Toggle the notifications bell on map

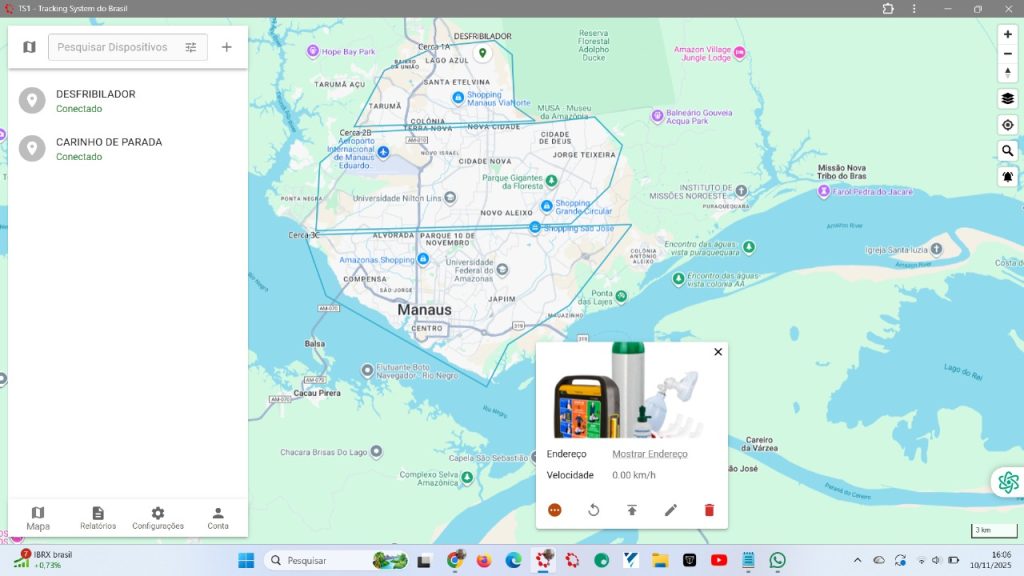(1007, 177)
